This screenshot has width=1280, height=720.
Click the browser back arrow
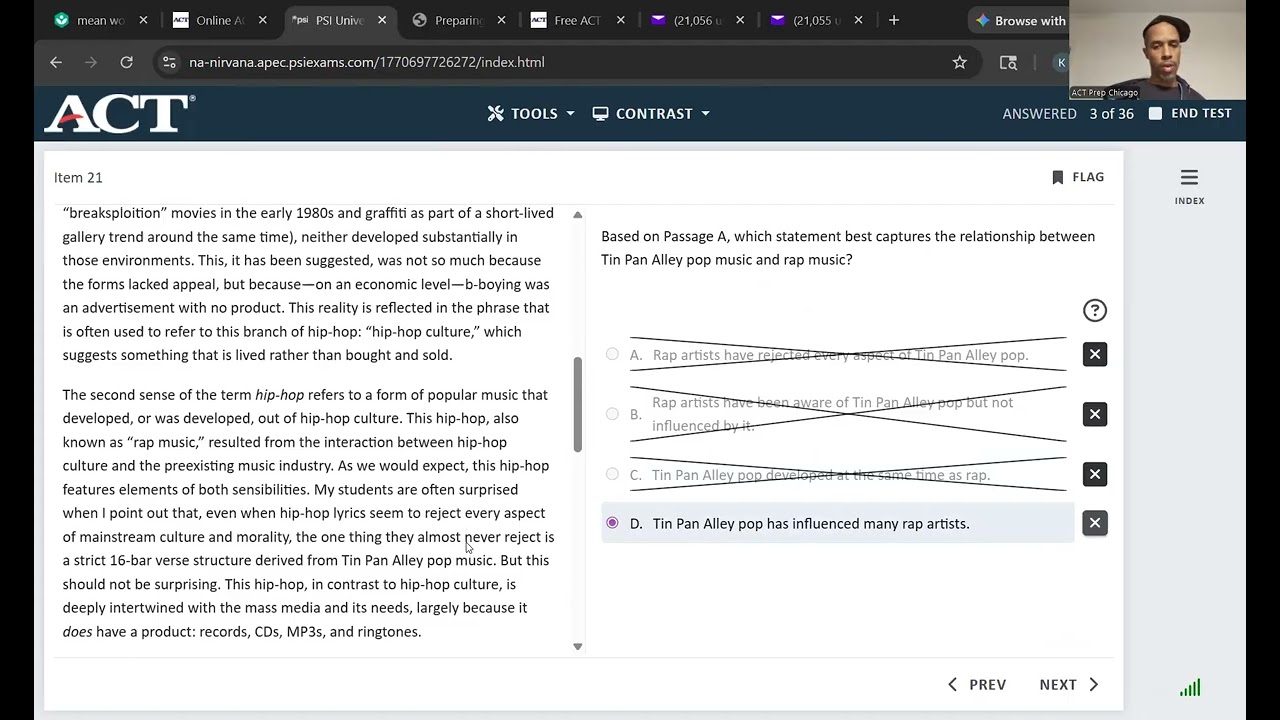click(56, 62)
